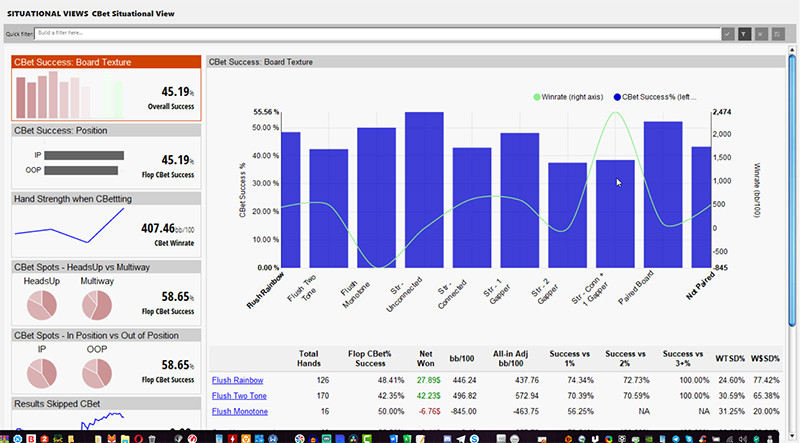Click the Flush Monotone row link
This screenshot has width=800, height=443.
(x=241, y=411)
